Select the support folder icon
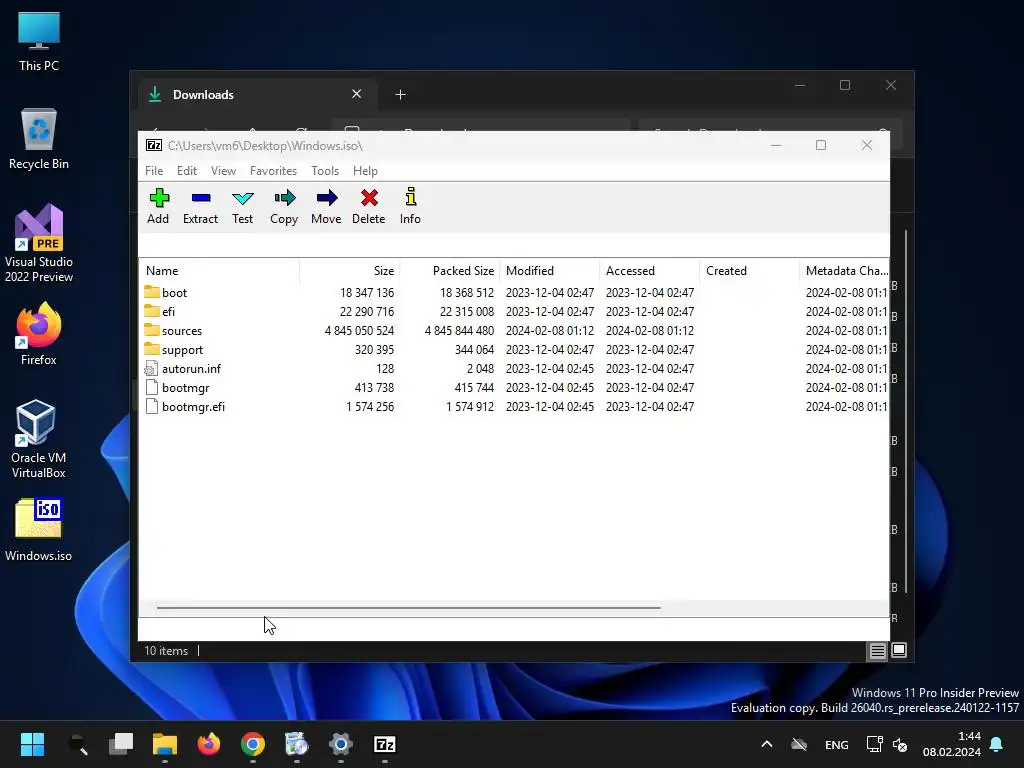1024x768 pixels. point(152,349)
